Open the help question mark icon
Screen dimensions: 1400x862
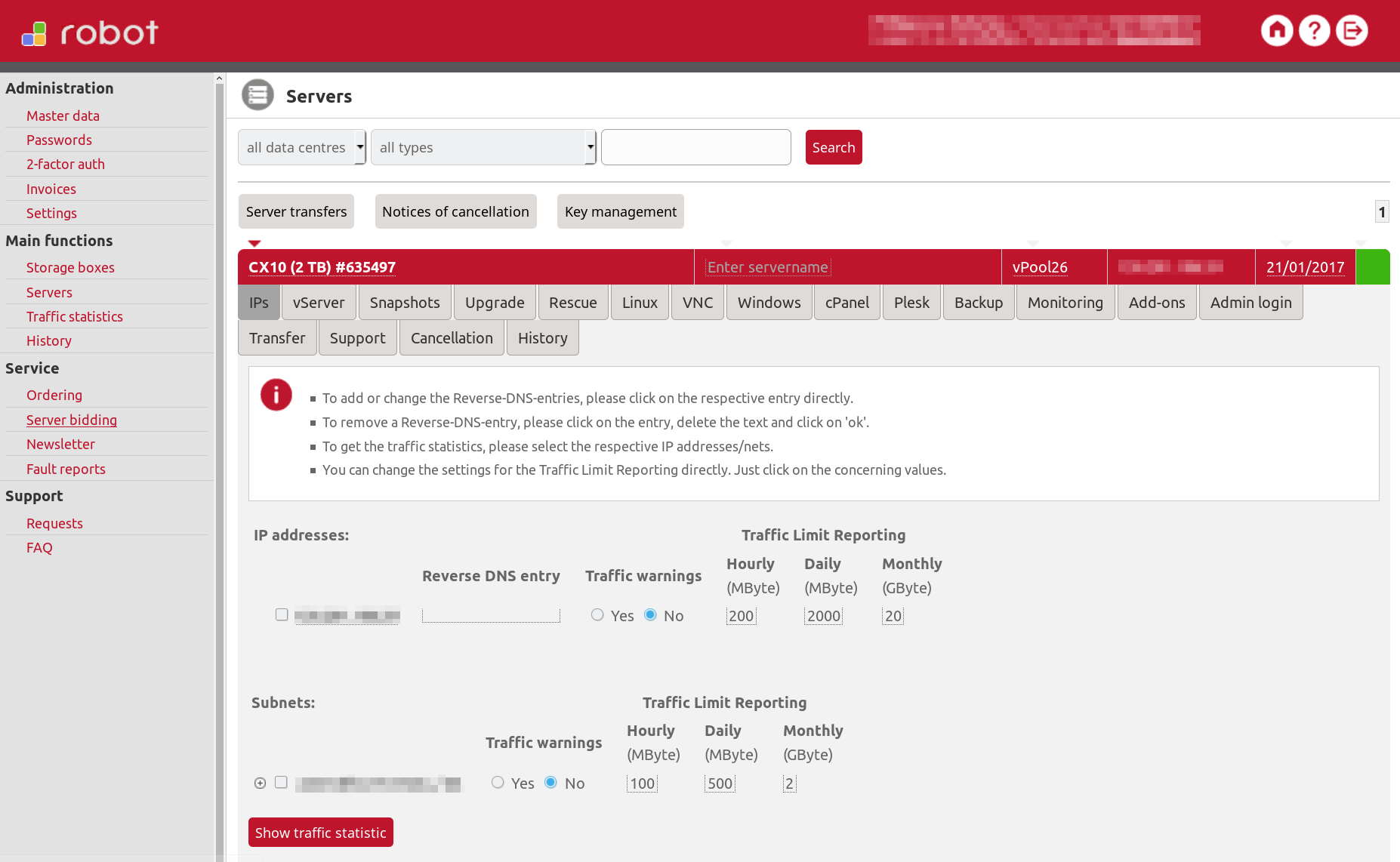pyautogui.click(x=1314, y=31)
